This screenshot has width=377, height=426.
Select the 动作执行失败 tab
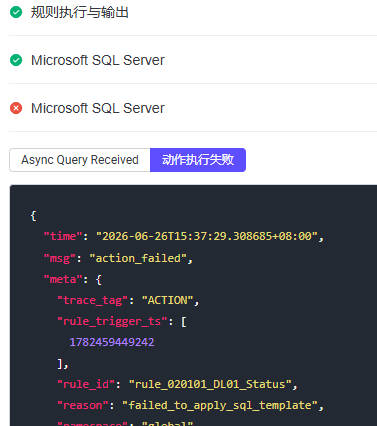coord(198,160)
